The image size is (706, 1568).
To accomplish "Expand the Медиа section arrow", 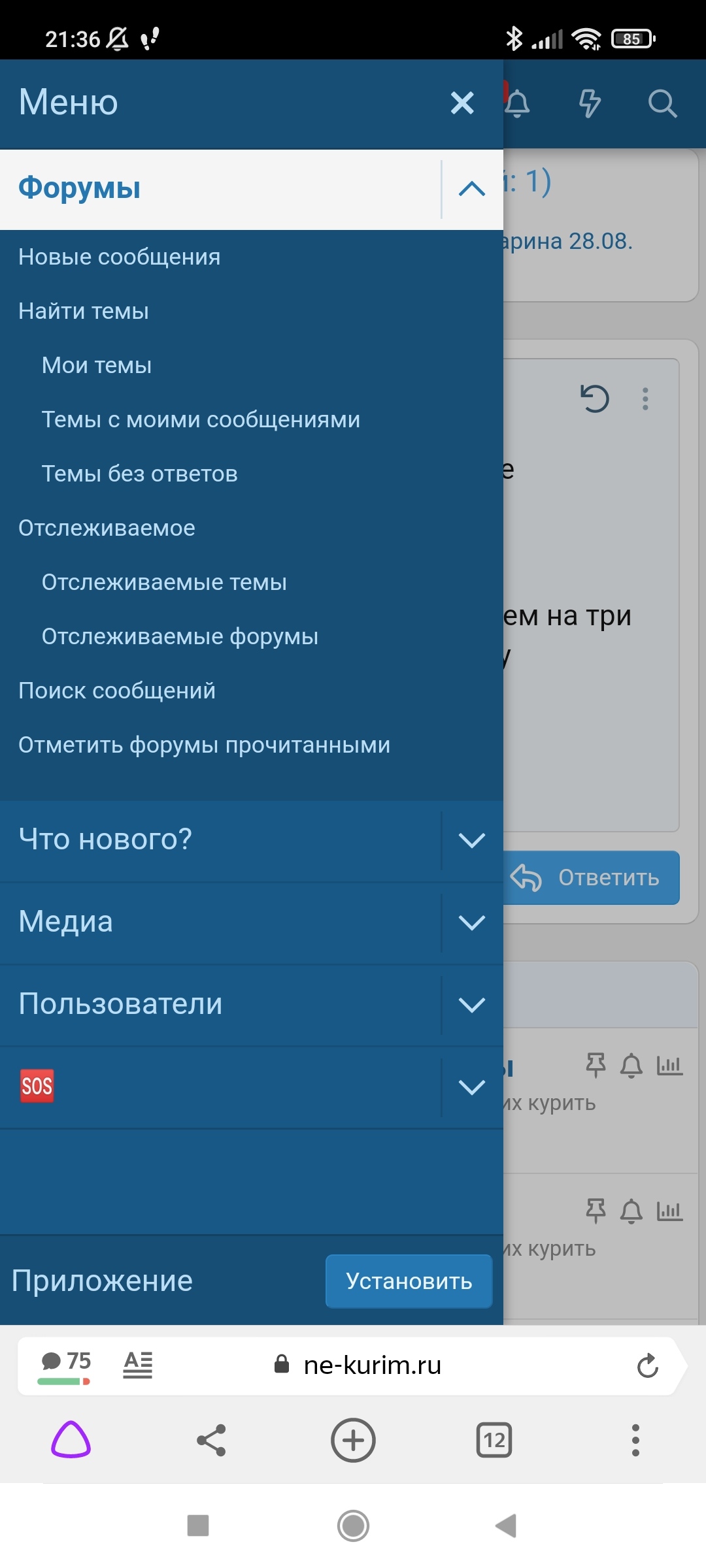I will coord(472,923).
